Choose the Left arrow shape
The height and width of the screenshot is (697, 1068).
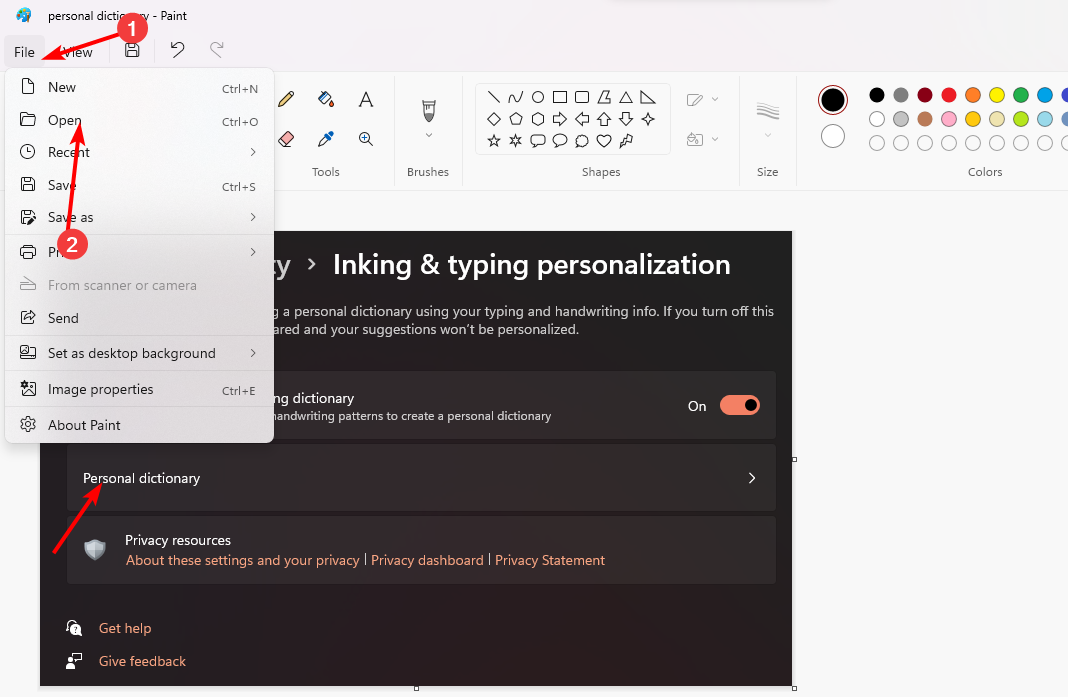click(x=582, y=119)
